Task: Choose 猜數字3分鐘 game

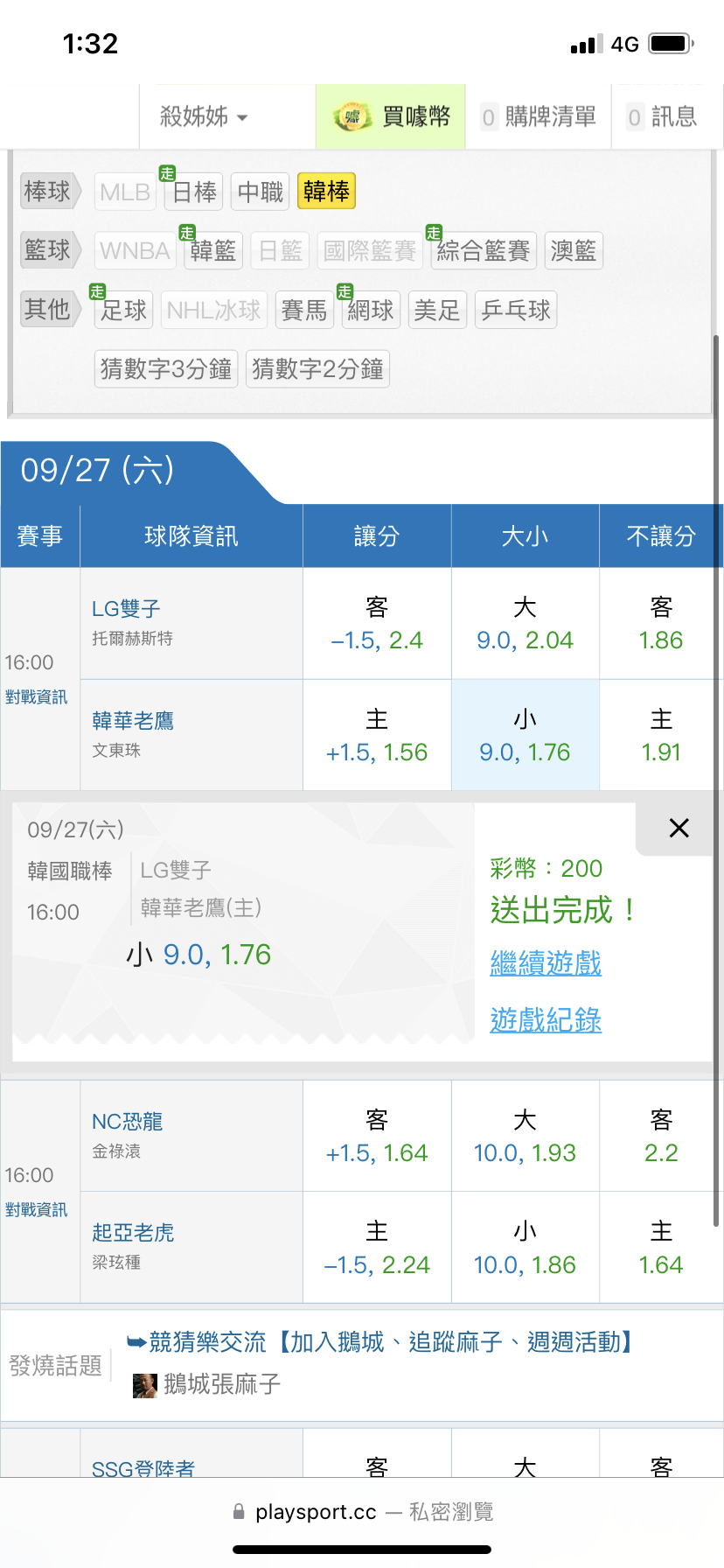Action: point(166,369)
